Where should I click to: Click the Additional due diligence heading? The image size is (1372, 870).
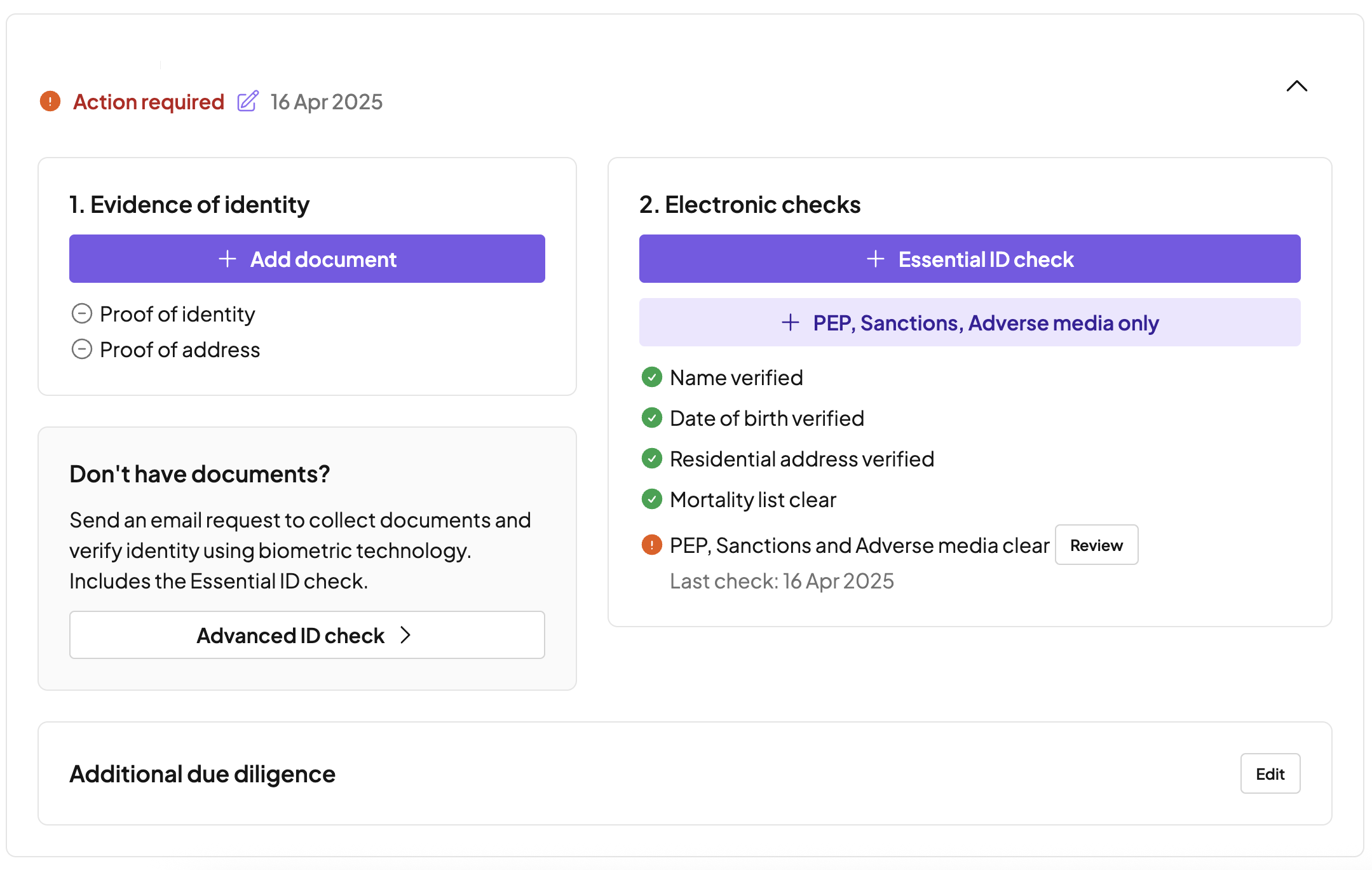point(202,774)
